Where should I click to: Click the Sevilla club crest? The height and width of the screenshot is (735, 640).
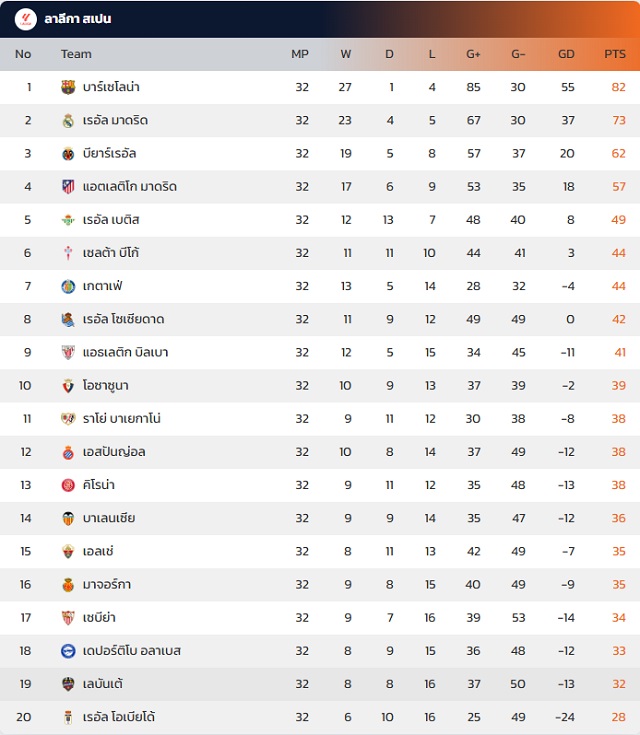click(x=68, y=618)
